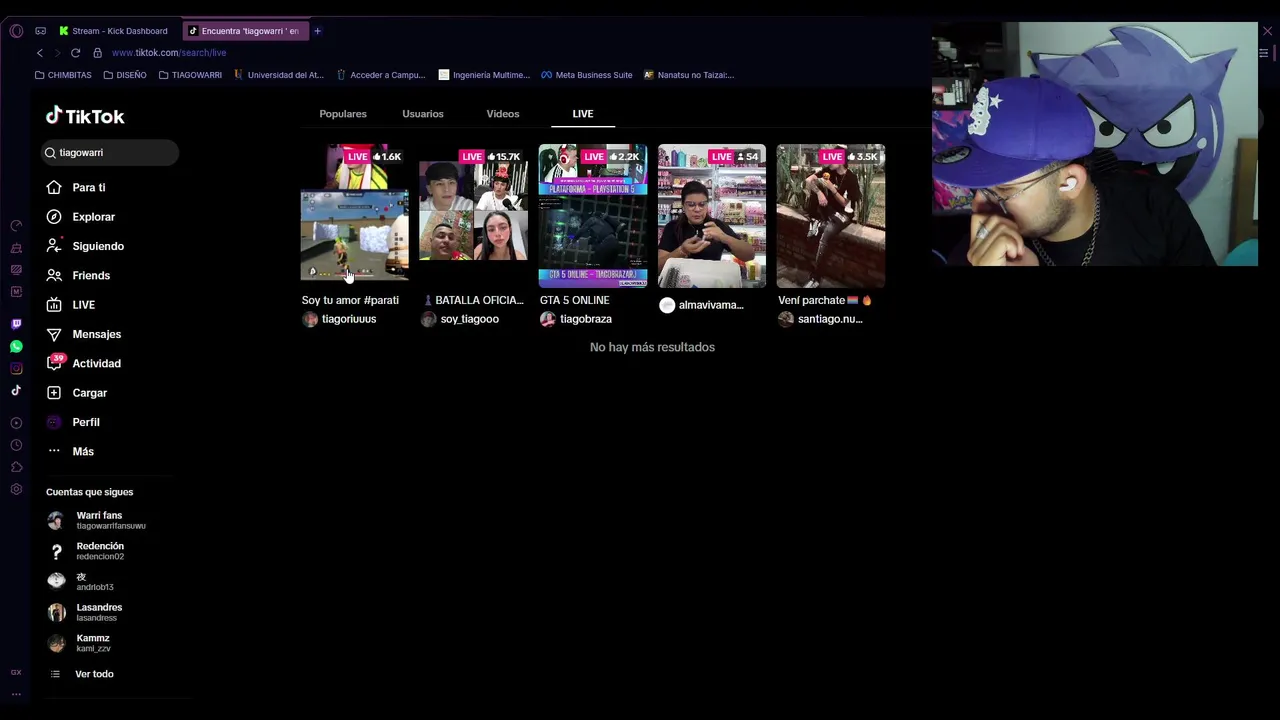Screen dimensions: 1280x720
Task: Switch to the Usuarios search tab
Action: click(x=423, y=114)
